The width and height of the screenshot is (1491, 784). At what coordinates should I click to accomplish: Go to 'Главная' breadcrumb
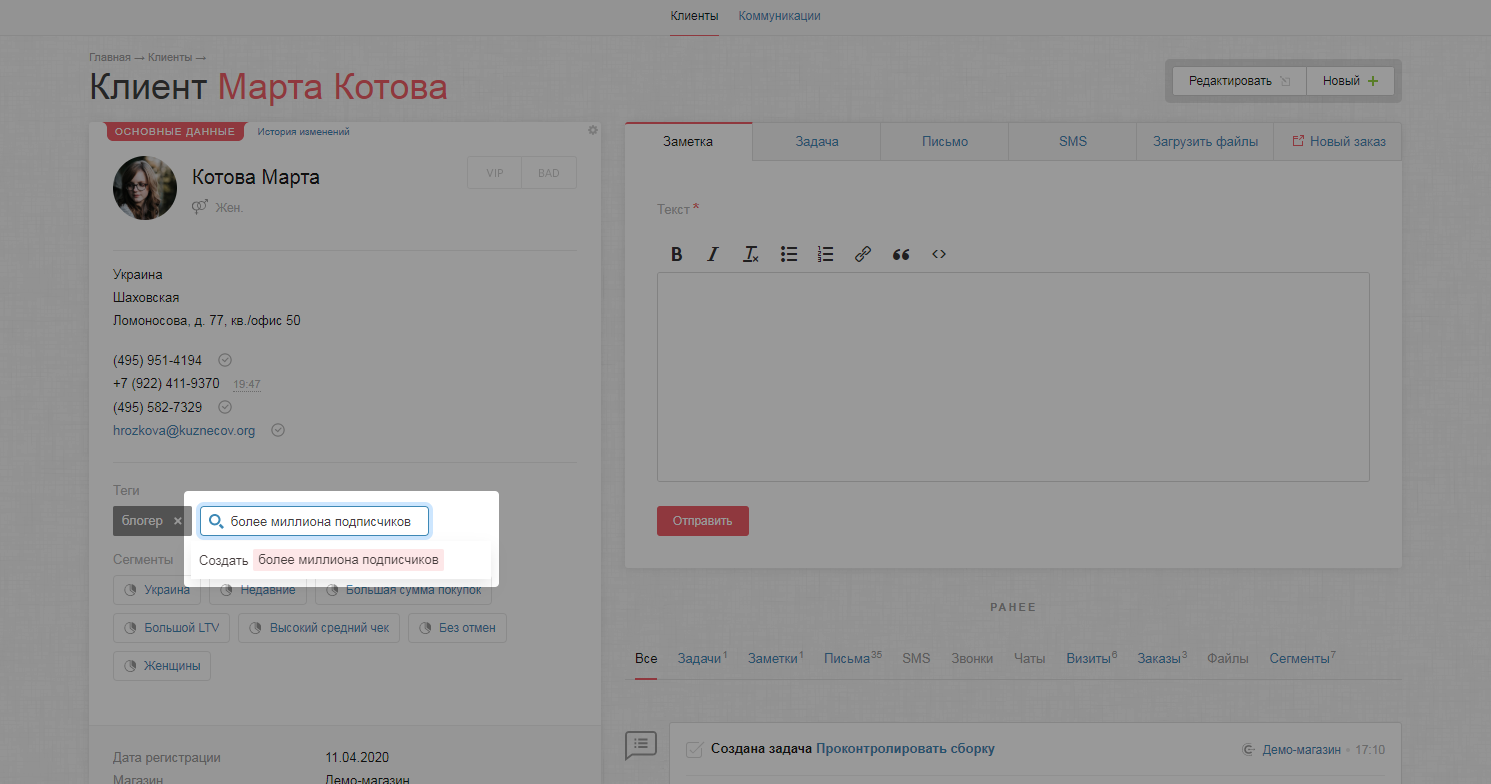[x=110, y=57]
